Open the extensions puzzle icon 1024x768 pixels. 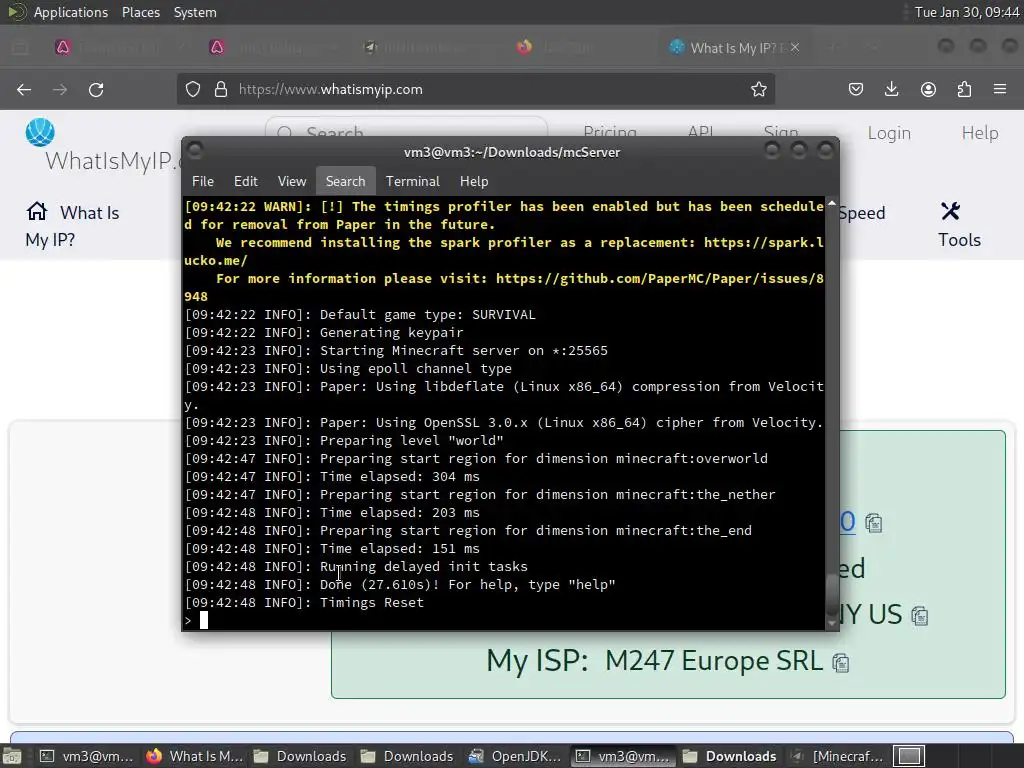964,89
